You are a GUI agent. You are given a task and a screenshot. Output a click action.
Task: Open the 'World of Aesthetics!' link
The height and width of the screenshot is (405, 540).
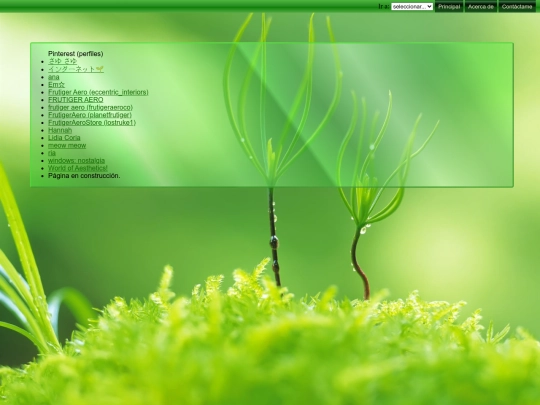point(78,168)
